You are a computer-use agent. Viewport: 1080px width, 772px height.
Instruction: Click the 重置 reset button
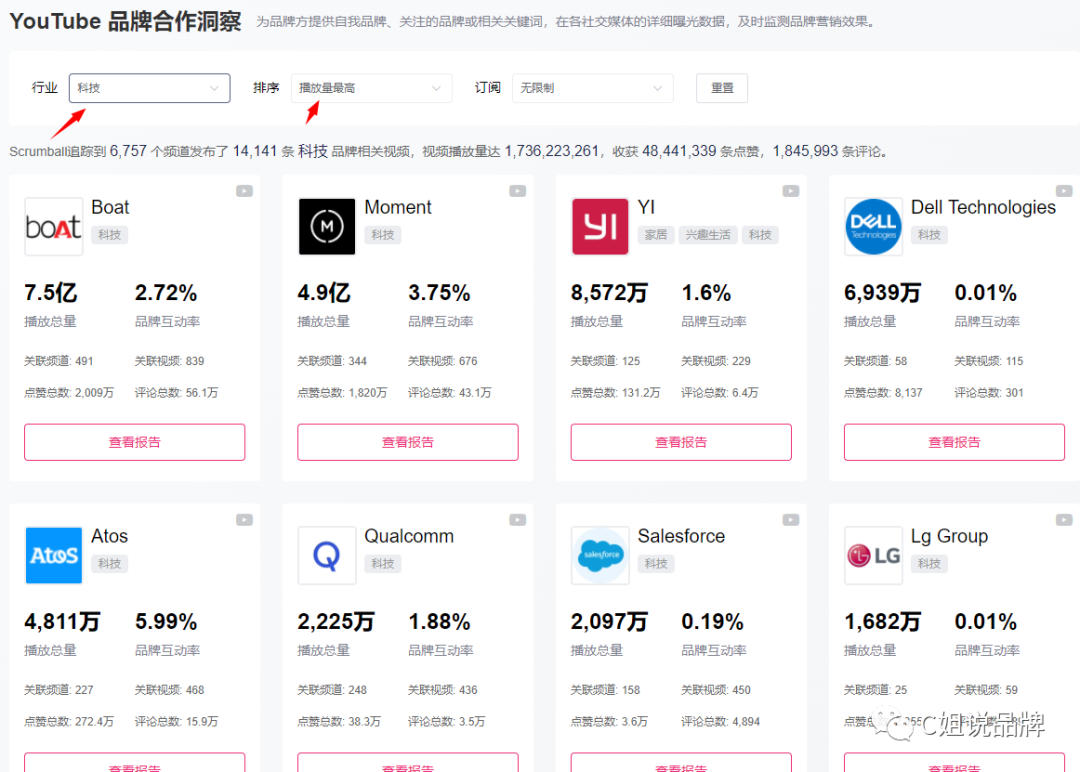721,88
